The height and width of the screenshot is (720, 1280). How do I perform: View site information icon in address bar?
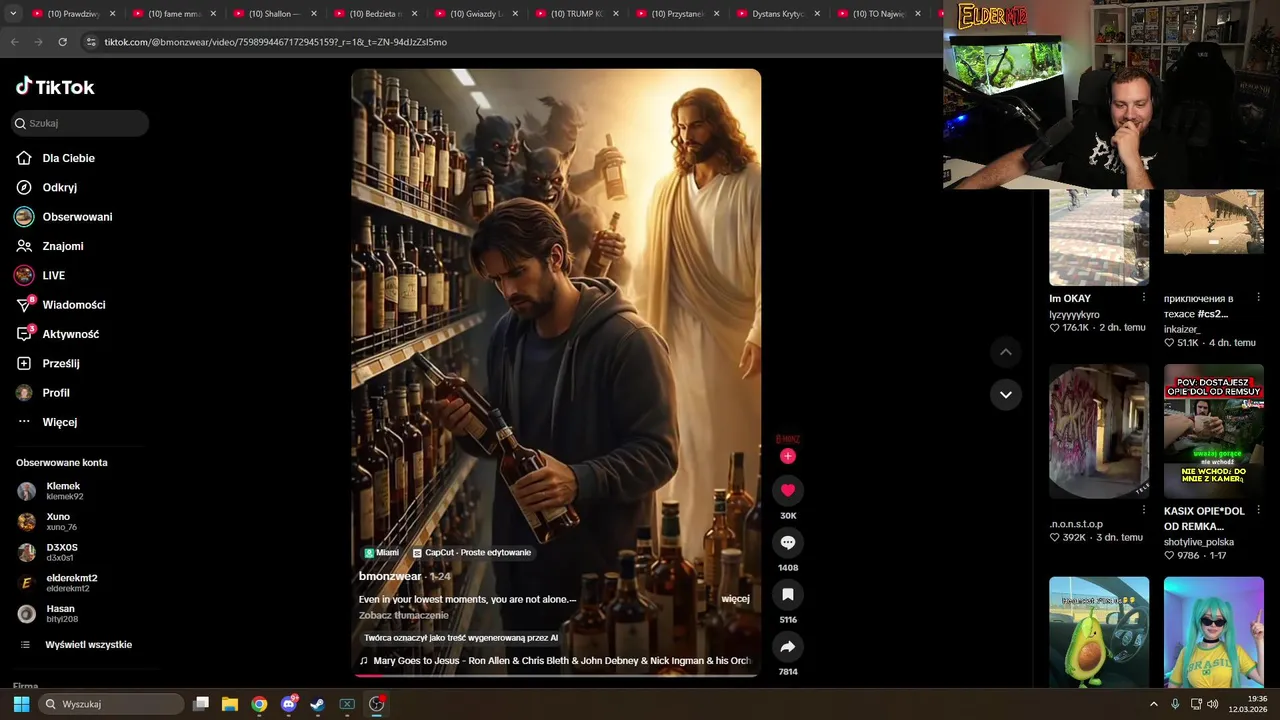[91, 42]
